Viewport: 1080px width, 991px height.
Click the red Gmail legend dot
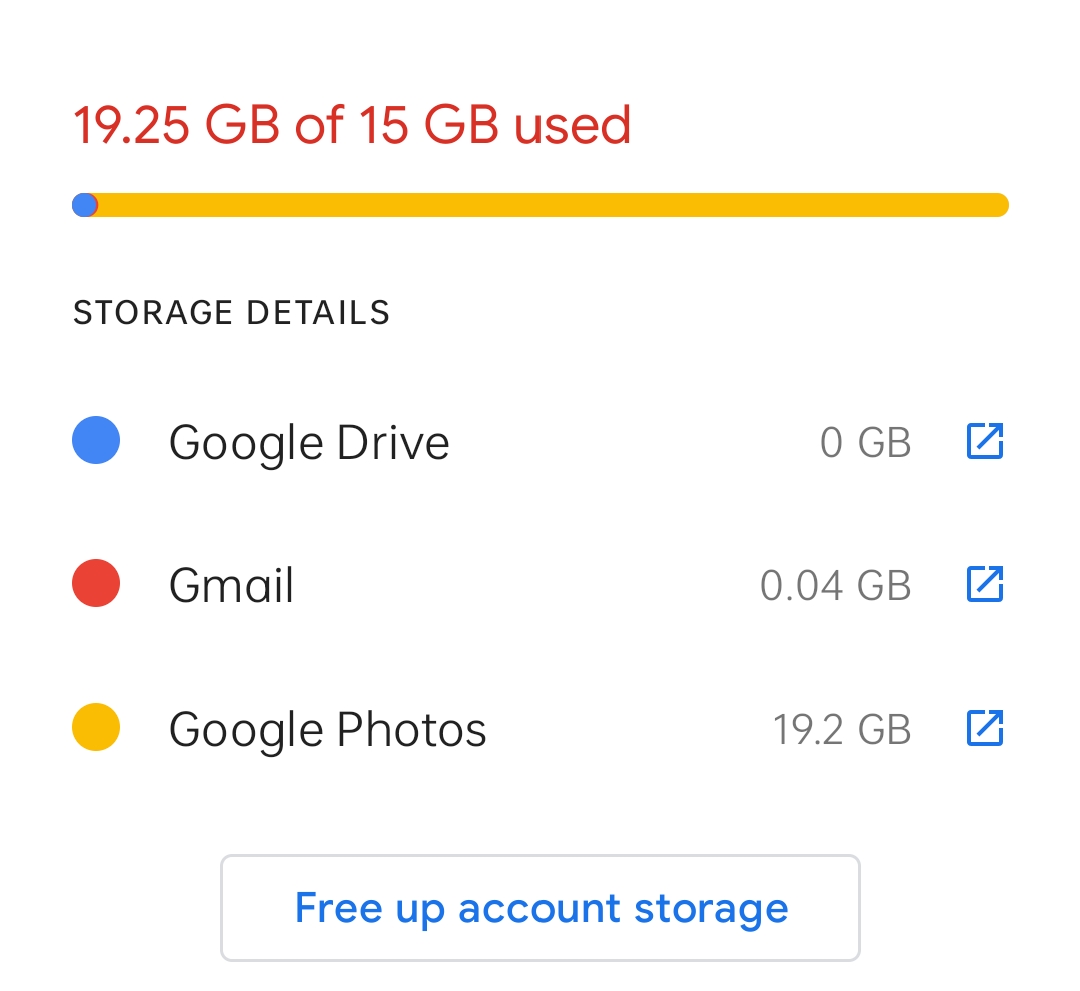click(x=96, y=584)
